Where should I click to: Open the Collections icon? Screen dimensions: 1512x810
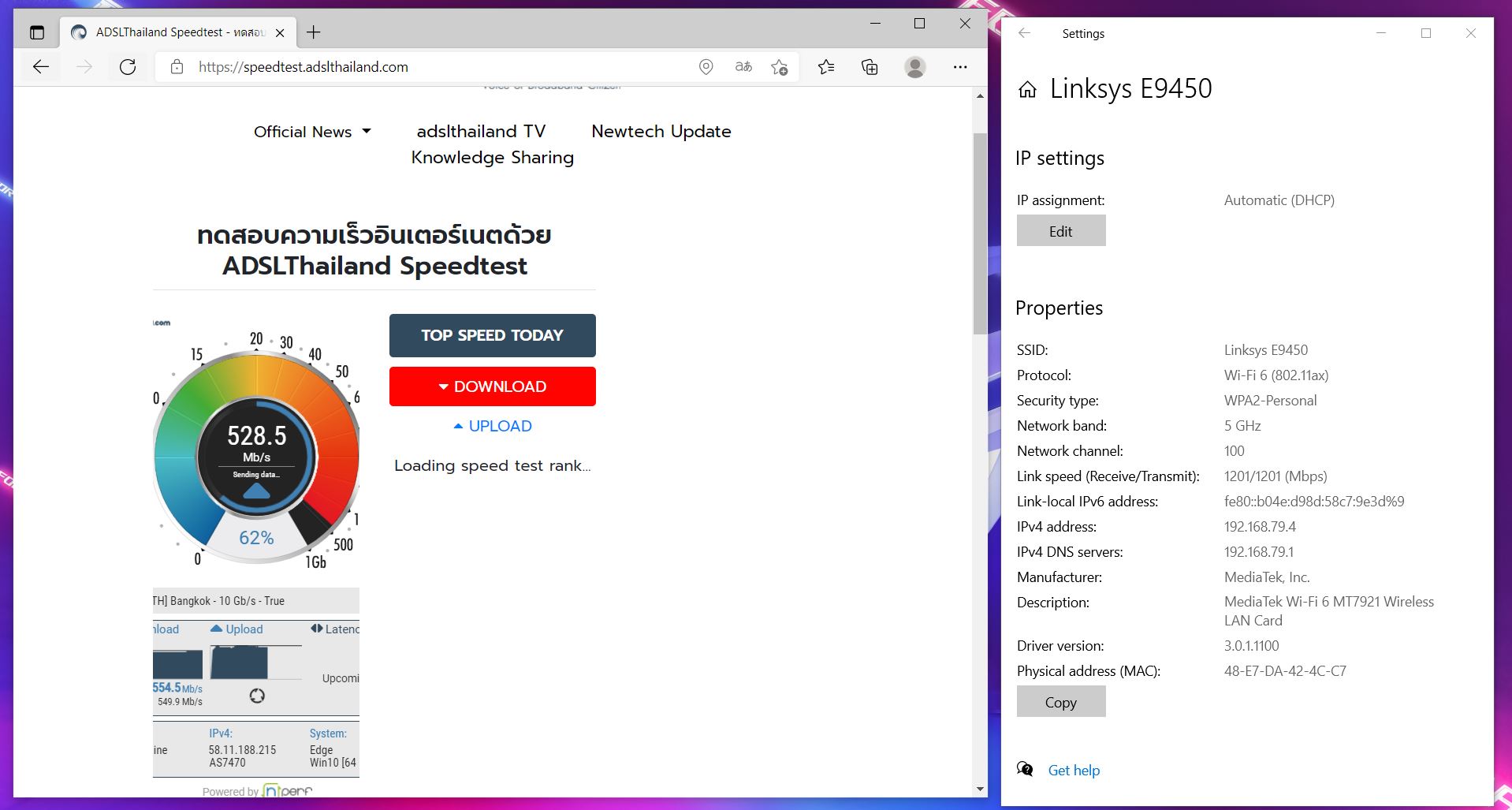pos(870,67)
